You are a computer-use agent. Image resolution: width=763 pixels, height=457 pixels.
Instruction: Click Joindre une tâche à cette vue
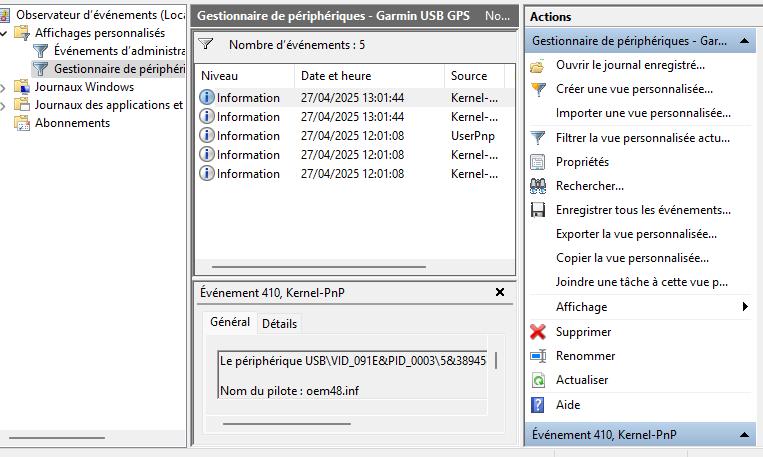[x=642, y=282]
